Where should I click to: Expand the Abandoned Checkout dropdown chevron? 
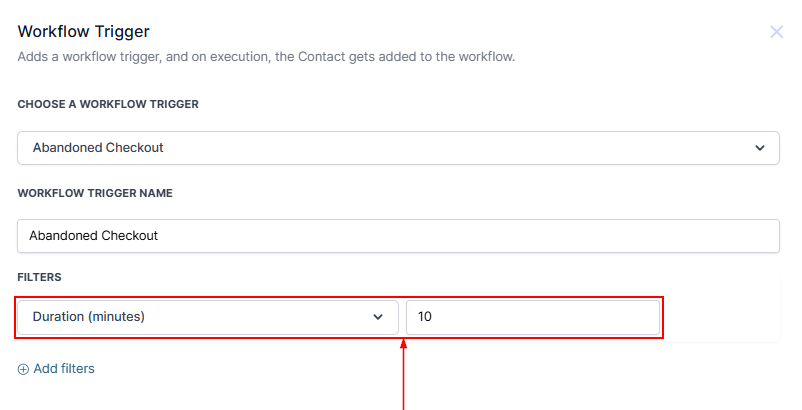pos(759,148)
